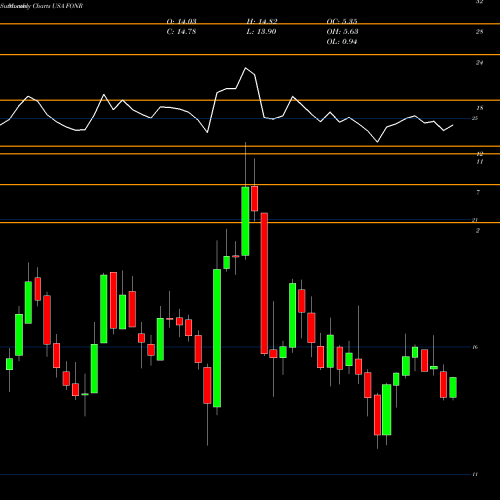Click the 'OL: 0.94' reading
The width and height of the screenshot is (500, 500).
(342, 42)
